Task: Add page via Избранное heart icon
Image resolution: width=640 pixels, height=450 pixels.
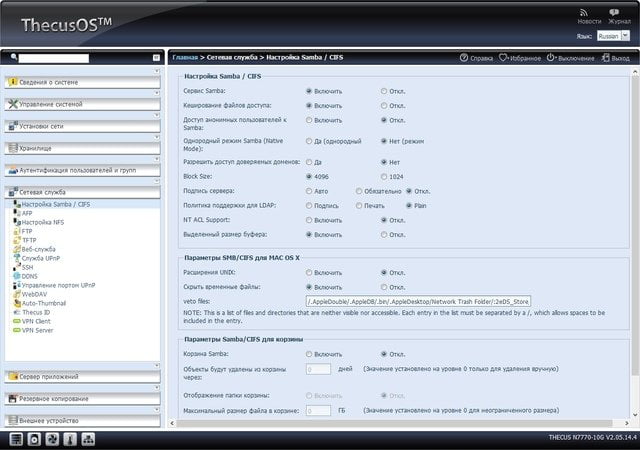Action: coord(504,58)
